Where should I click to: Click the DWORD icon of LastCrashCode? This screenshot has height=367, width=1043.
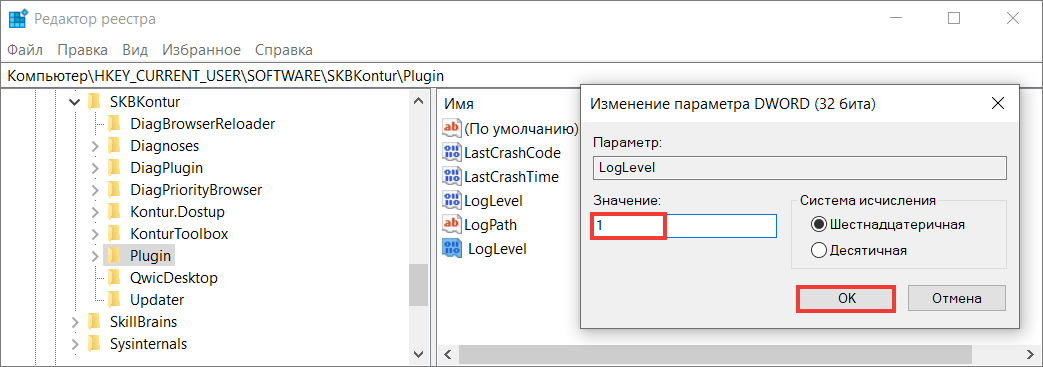coord(452,152)
